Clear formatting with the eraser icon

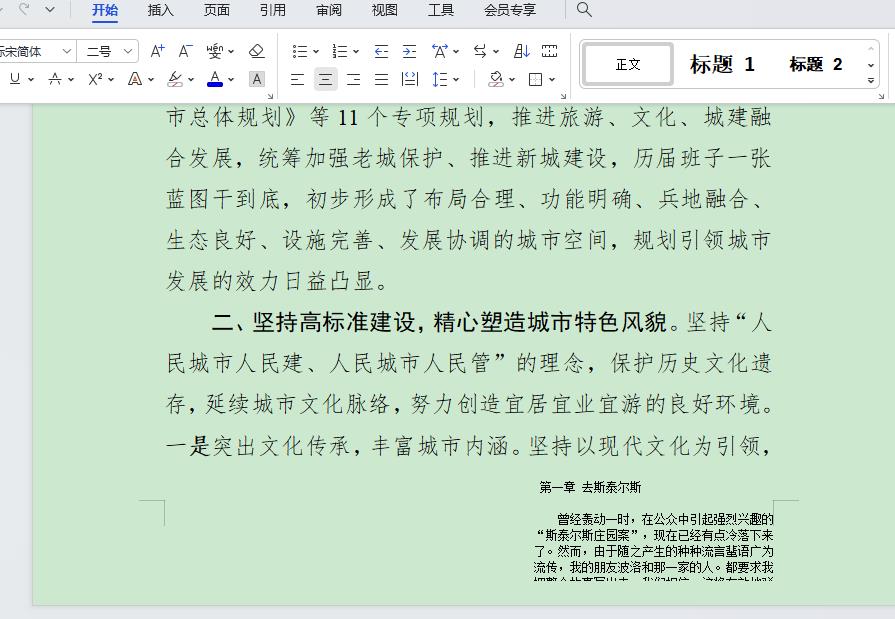(256, 51)
